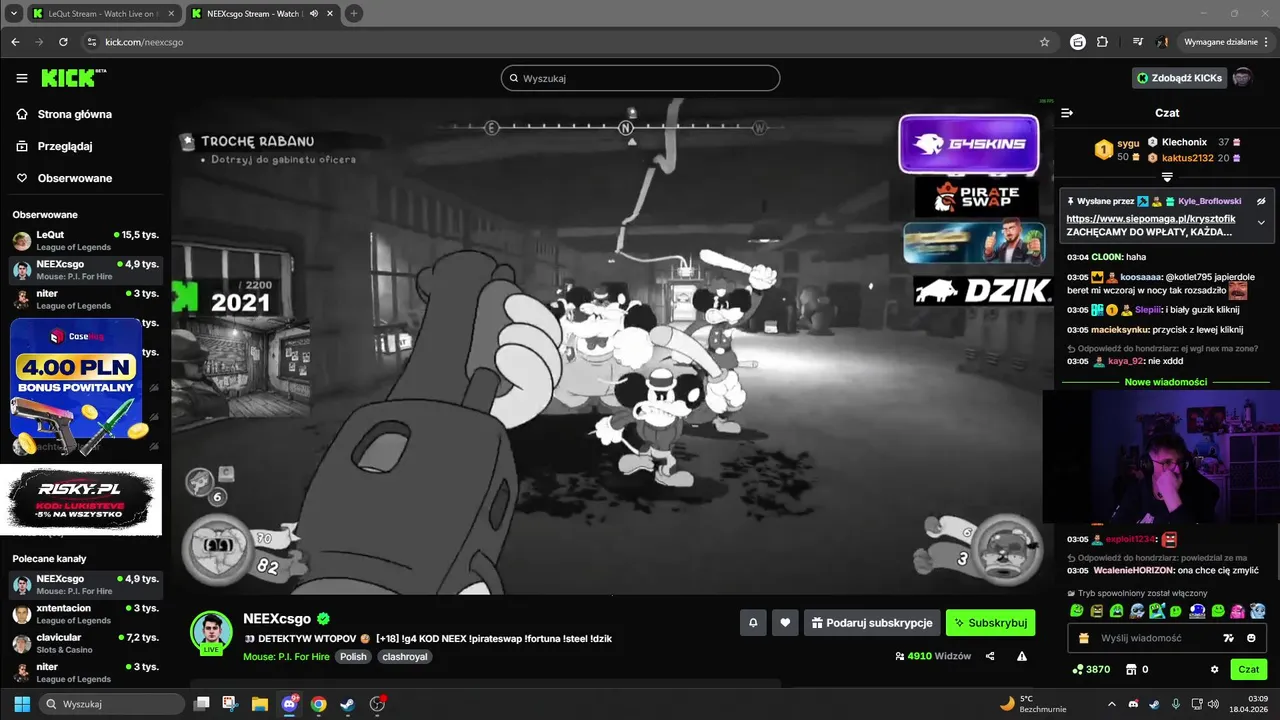This screenshot has width=1280, height=720.
Task: Click the NEEXcsgo streamer avatar with LIVE badge
Action: click(x=211, y=632)
